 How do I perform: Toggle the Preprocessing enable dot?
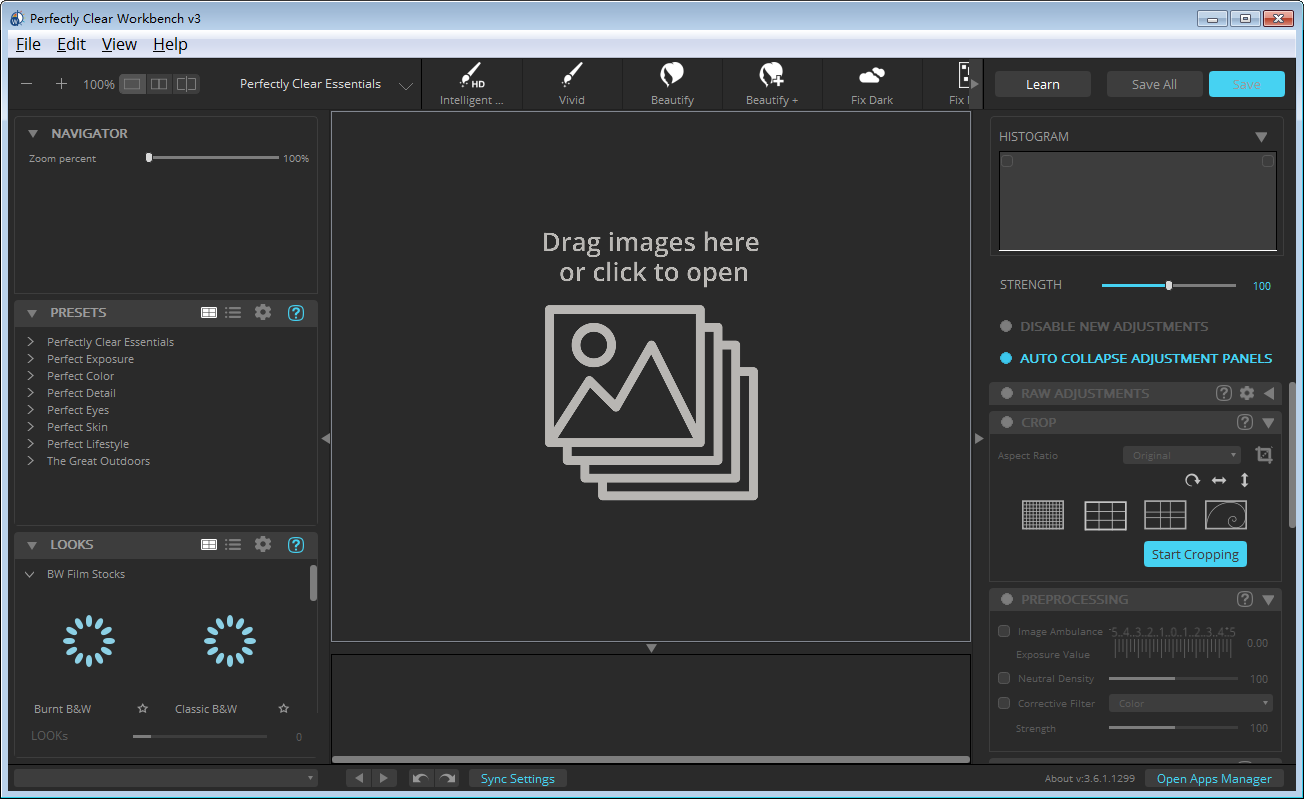click(1007, 599)
